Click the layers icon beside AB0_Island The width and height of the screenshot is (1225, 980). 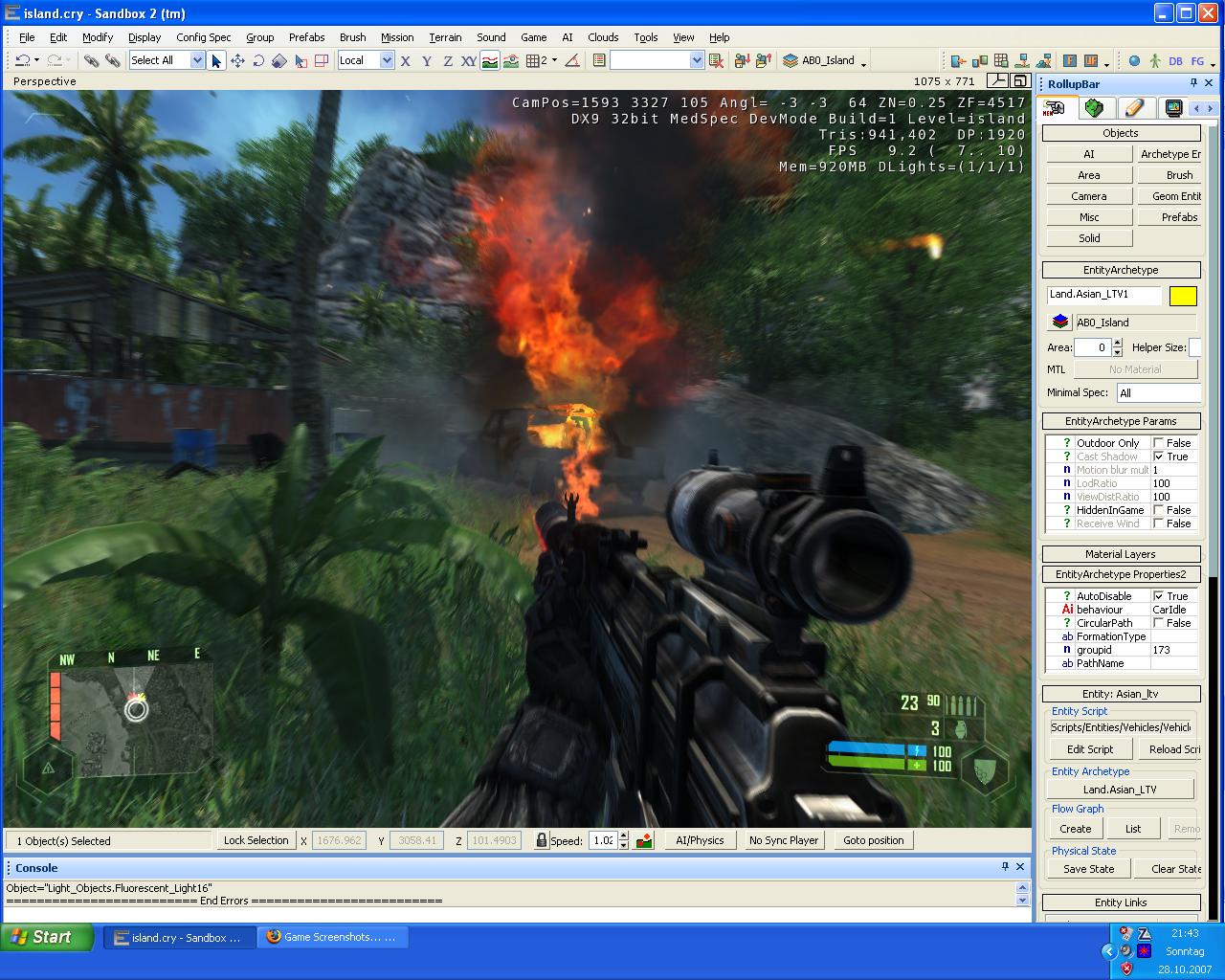[791, 60]
